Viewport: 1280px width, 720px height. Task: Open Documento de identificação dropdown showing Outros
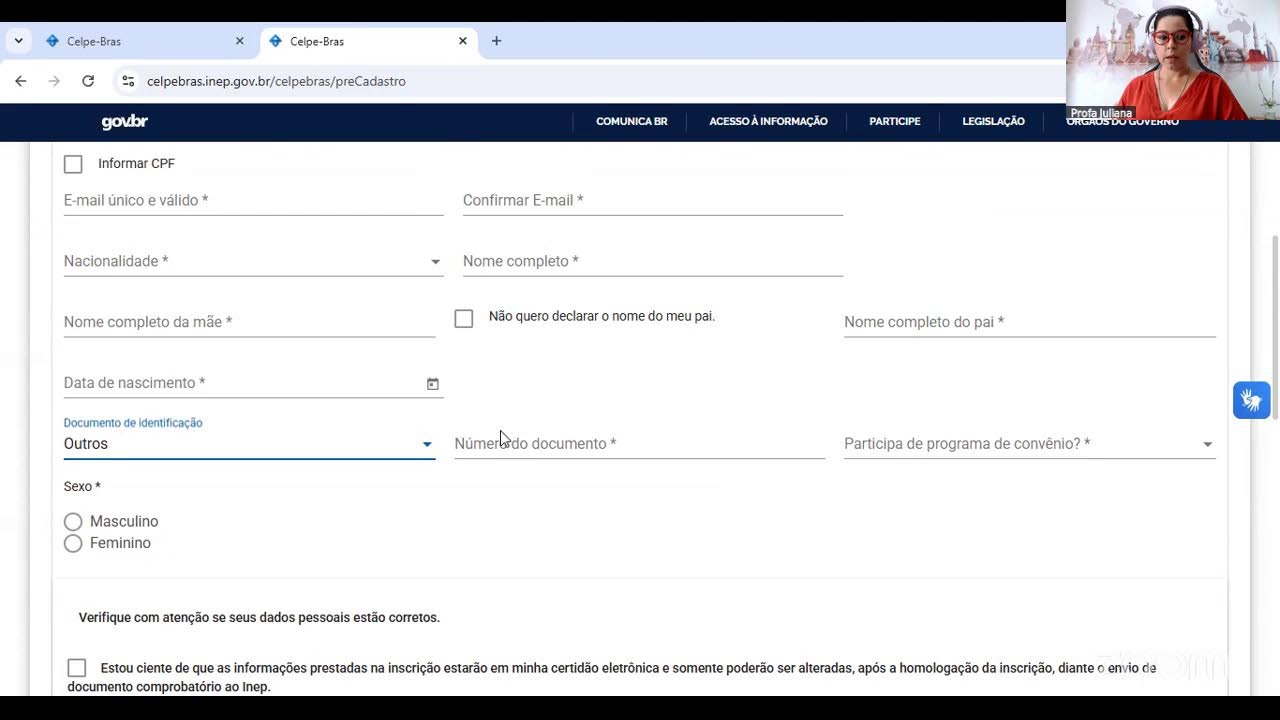click(249, 444)
